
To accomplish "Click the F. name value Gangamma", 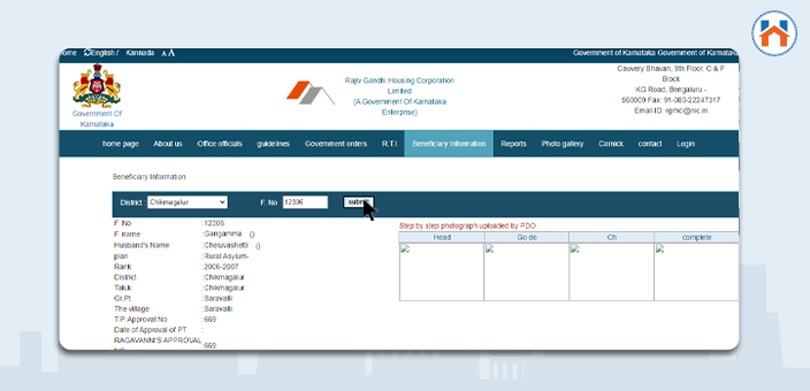I will (x=223, y=234).
